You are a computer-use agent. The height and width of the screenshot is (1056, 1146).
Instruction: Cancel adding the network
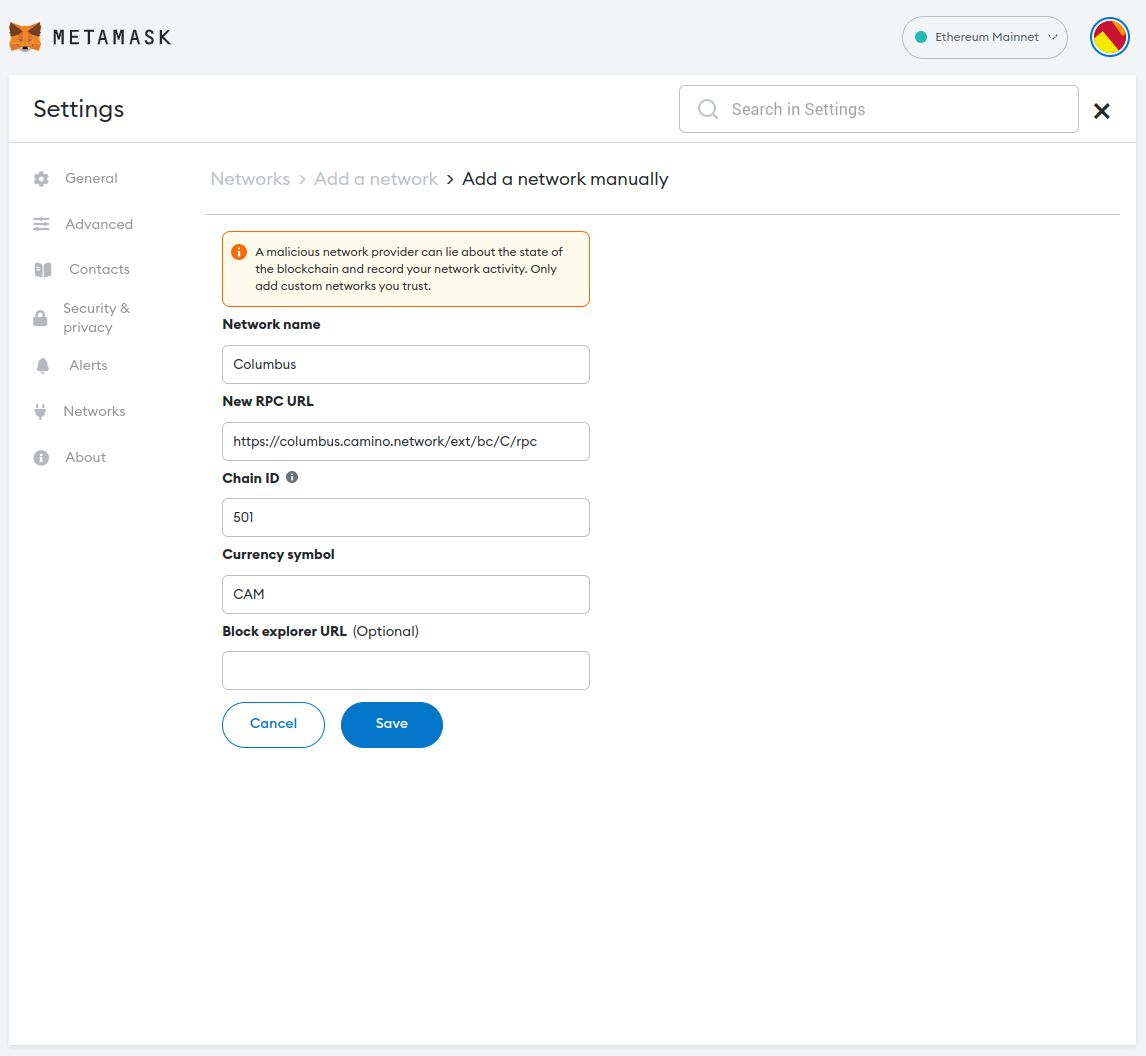(x=273, y=724)
